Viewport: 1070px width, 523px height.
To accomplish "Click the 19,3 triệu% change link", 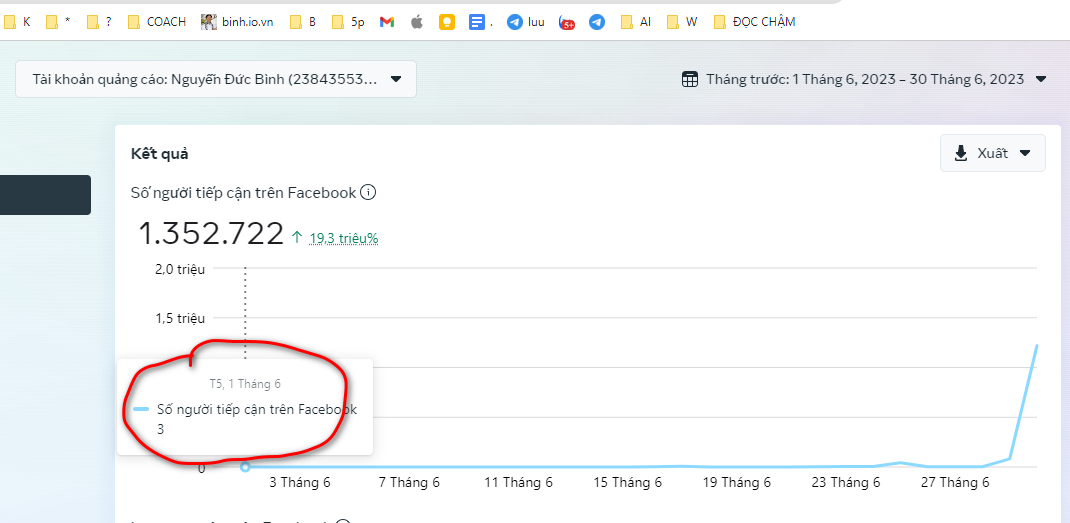I will point(343,238).
